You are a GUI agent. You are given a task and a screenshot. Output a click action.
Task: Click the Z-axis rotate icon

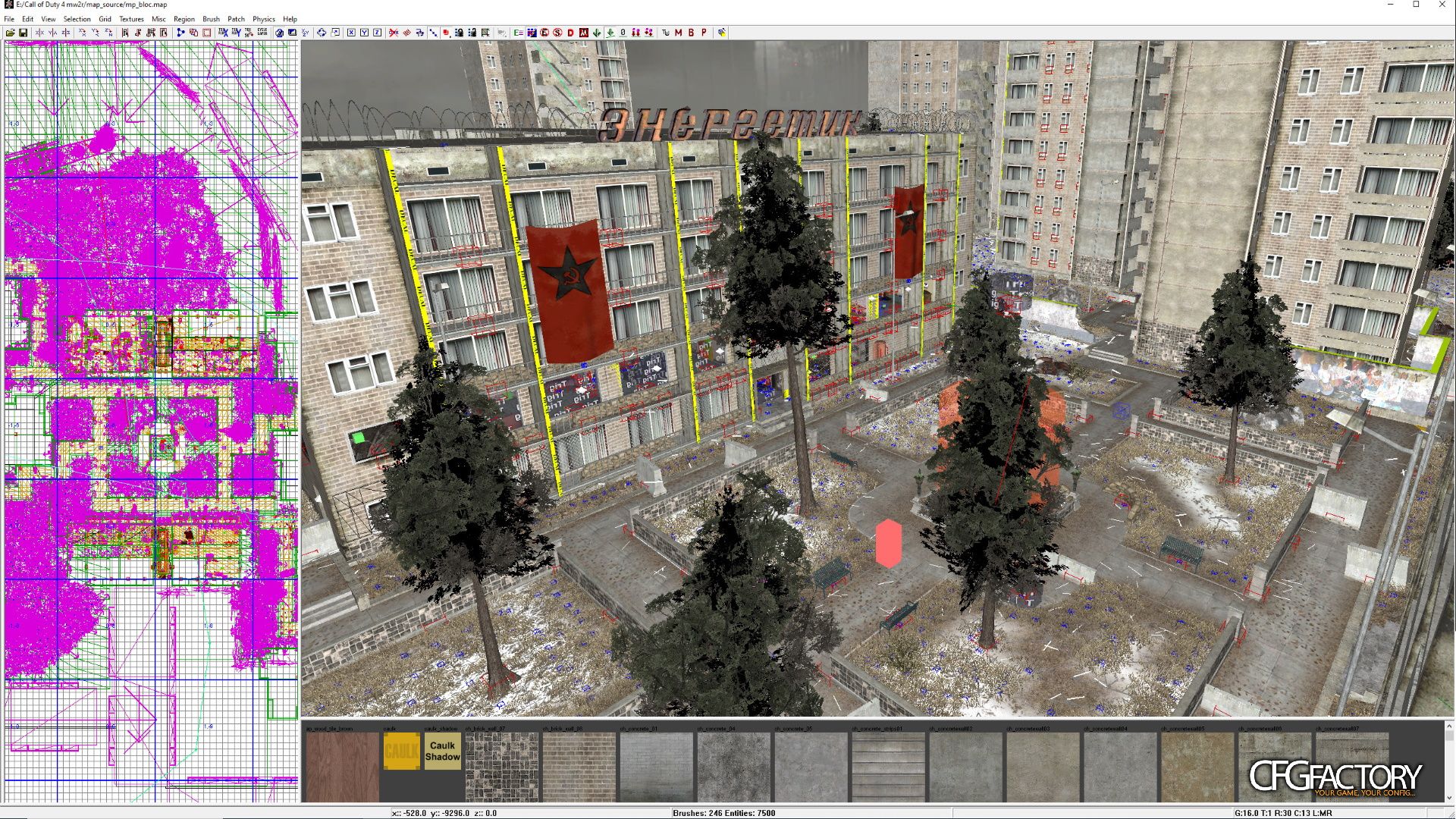point(108,33)
